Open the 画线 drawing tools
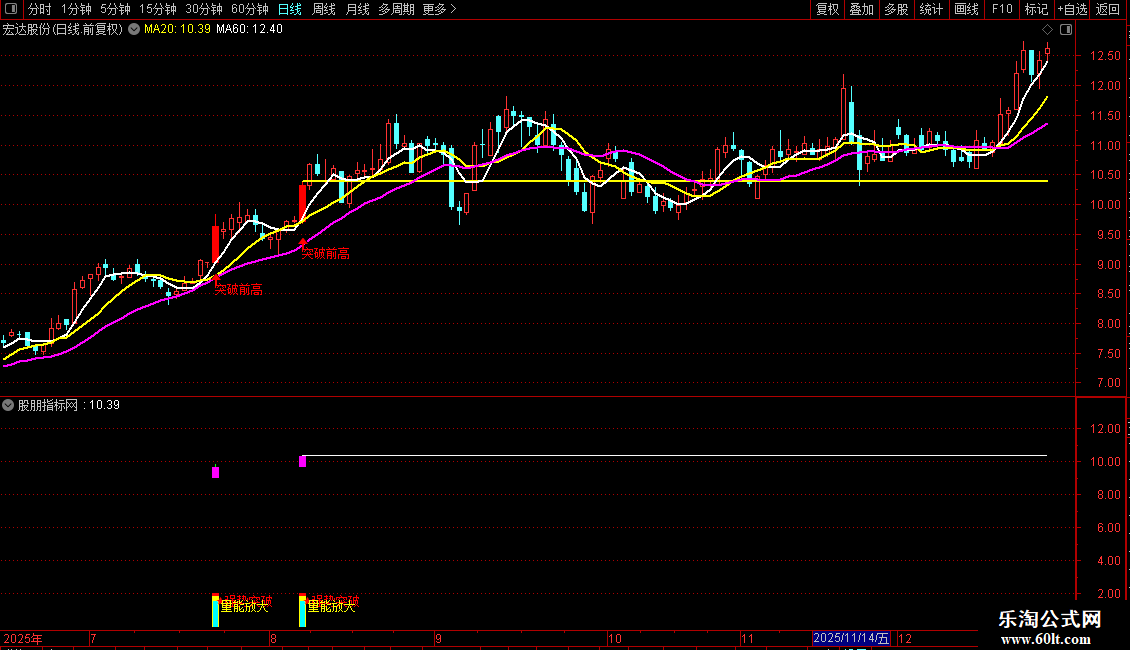Image resolution: width=1130 pixels, height=650 pixels. (x=966, y=9)
